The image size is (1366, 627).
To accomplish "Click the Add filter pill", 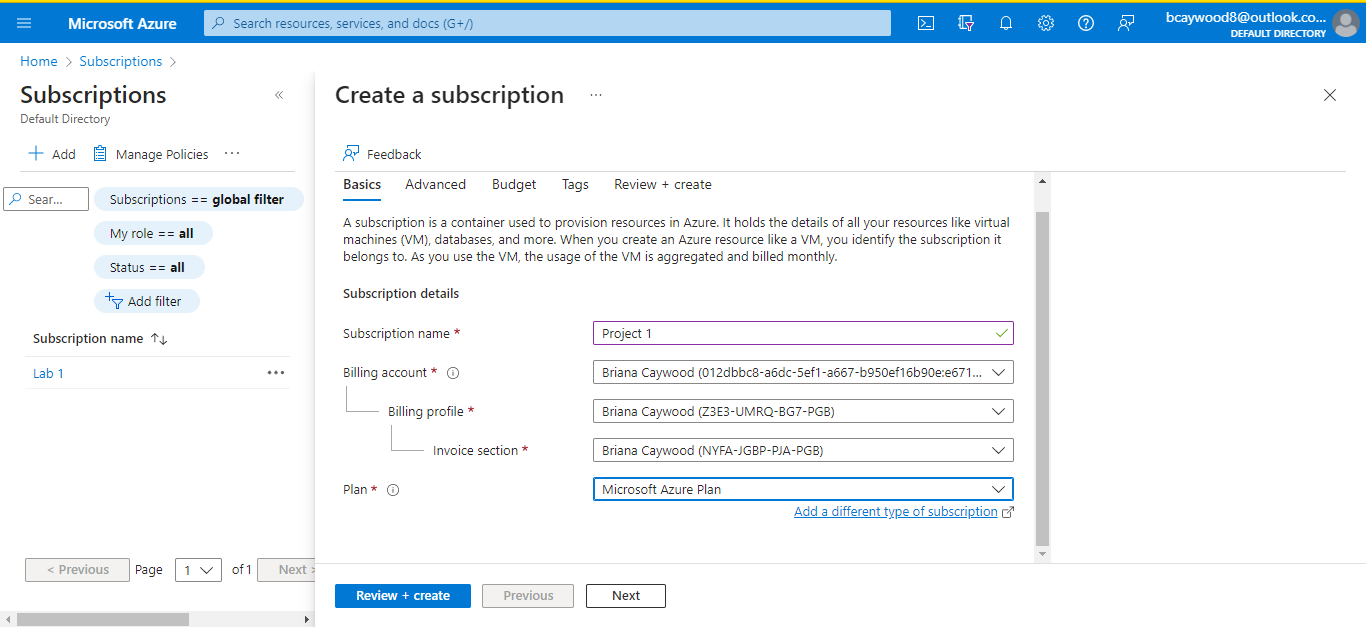I will pyautogui.click(x=147, y=300).
